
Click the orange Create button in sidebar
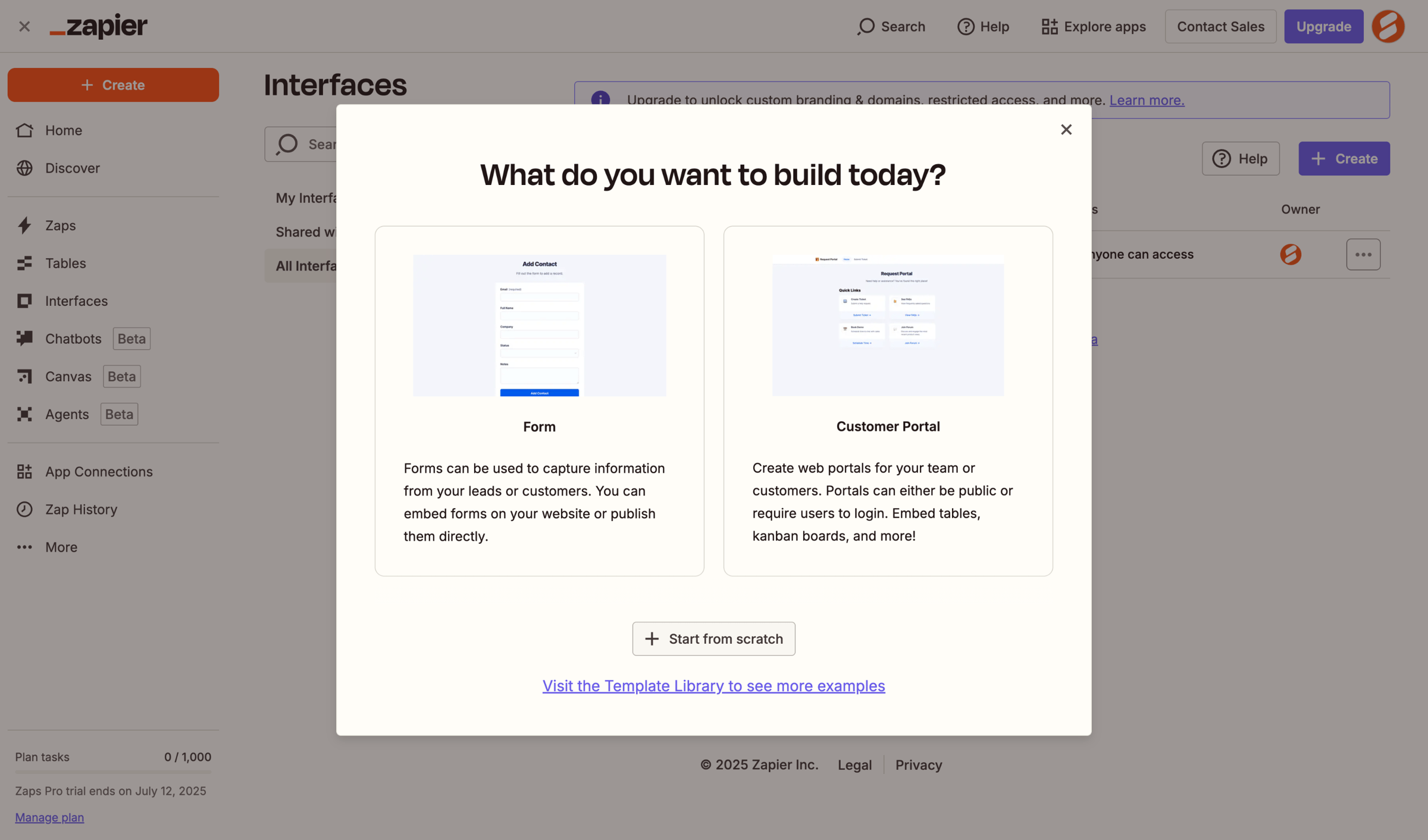point(113,84)
